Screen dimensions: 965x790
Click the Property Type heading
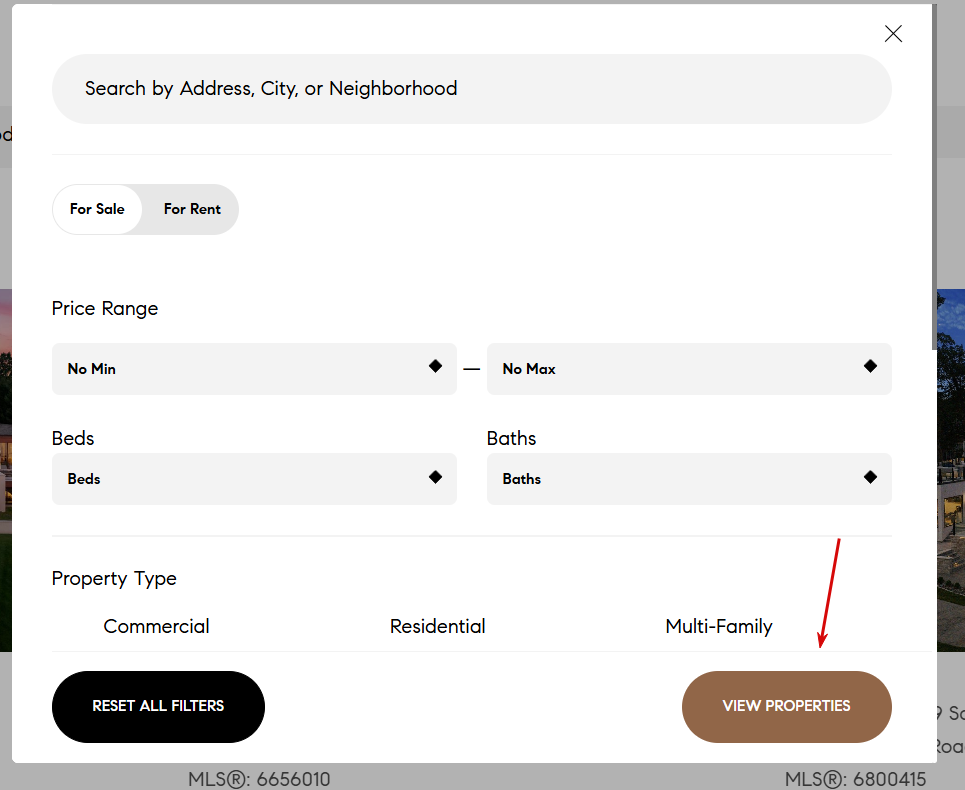114,578
